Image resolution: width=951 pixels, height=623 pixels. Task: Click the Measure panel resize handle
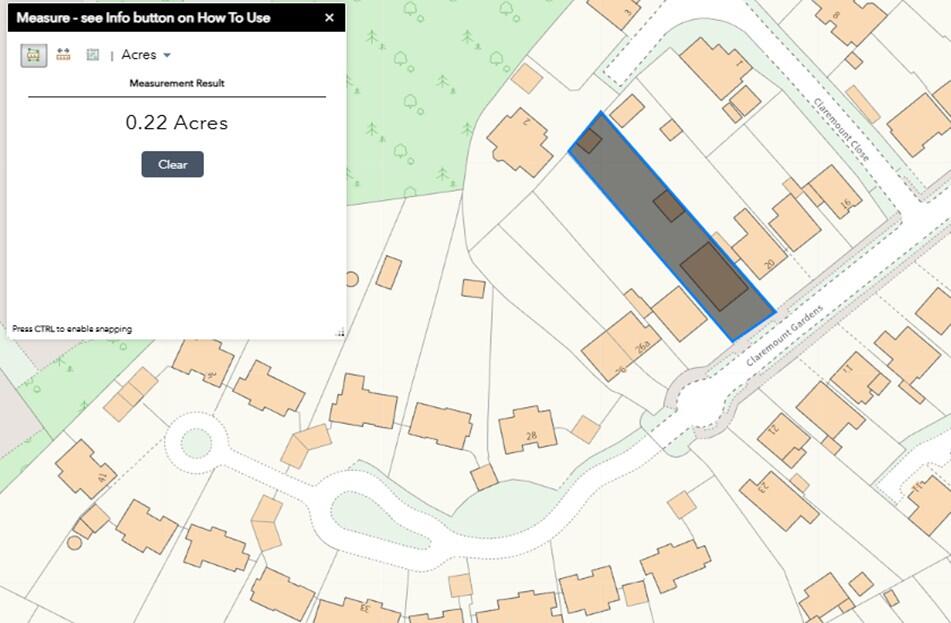pyautogui.click(x=339, y=332)
